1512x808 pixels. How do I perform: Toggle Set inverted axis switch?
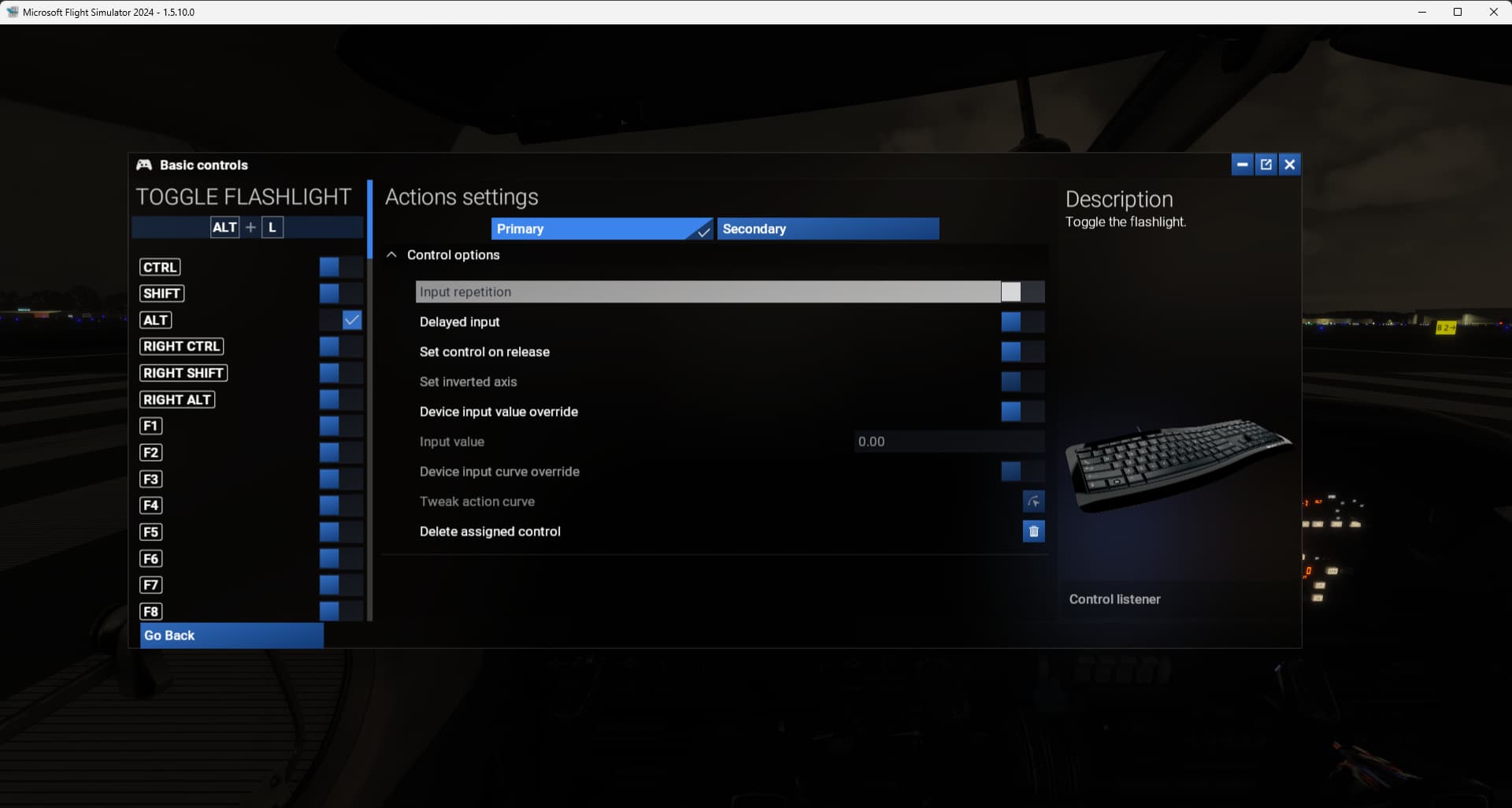[x=1023, y=382]
